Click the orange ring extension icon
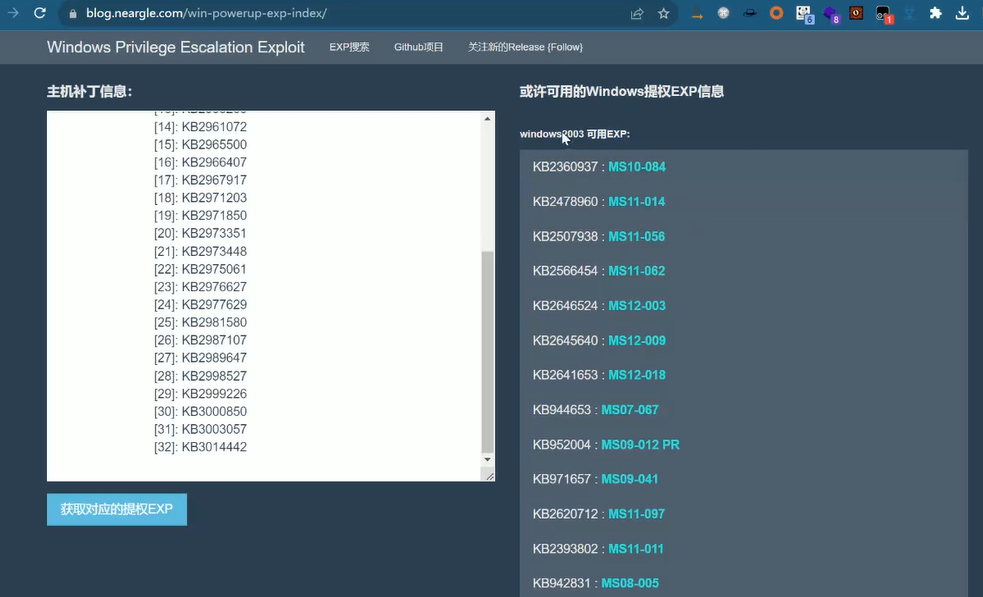The height and width of the screenshot is (597, 983). (776, 14)
